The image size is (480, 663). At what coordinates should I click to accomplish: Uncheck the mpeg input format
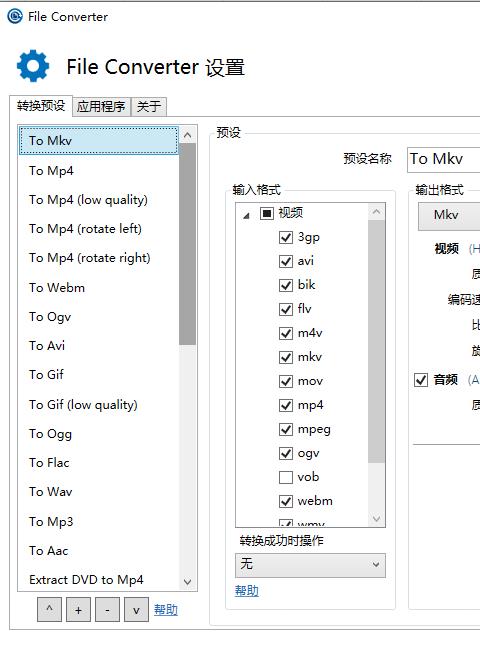point(286,429)
